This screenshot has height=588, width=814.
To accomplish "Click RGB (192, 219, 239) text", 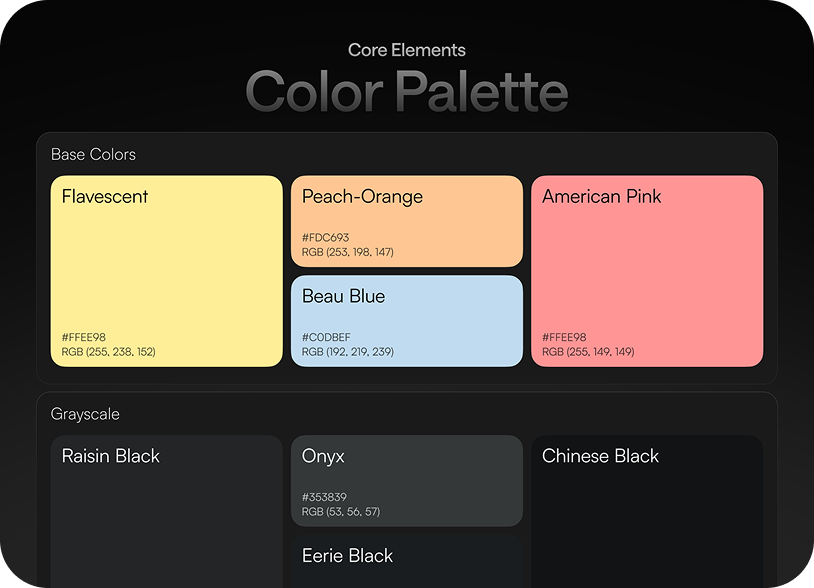I will click(x=348, y=351).
